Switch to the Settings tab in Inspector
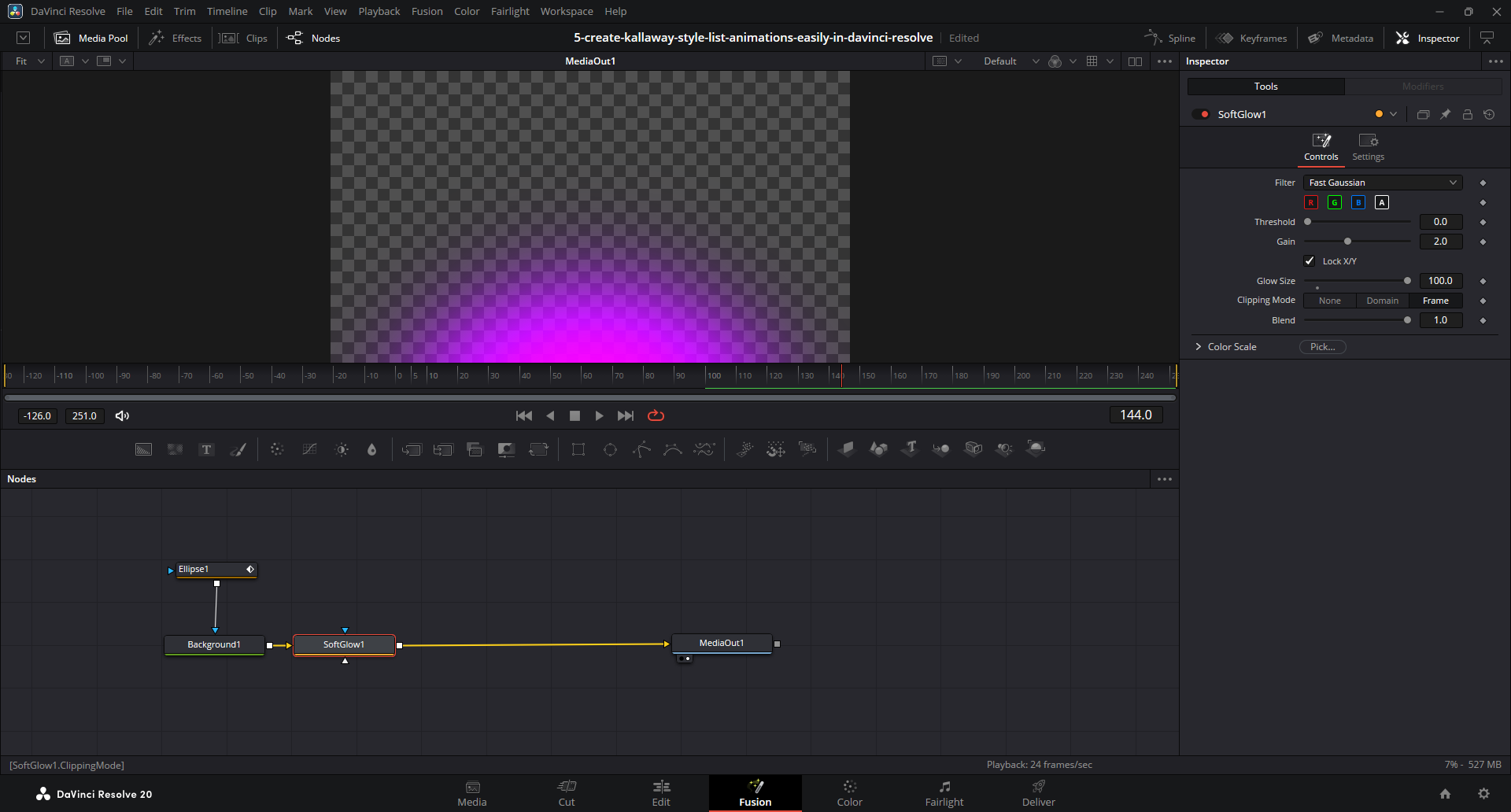Viewport: 1511px width, 812px height. (x=1368, y=147)
